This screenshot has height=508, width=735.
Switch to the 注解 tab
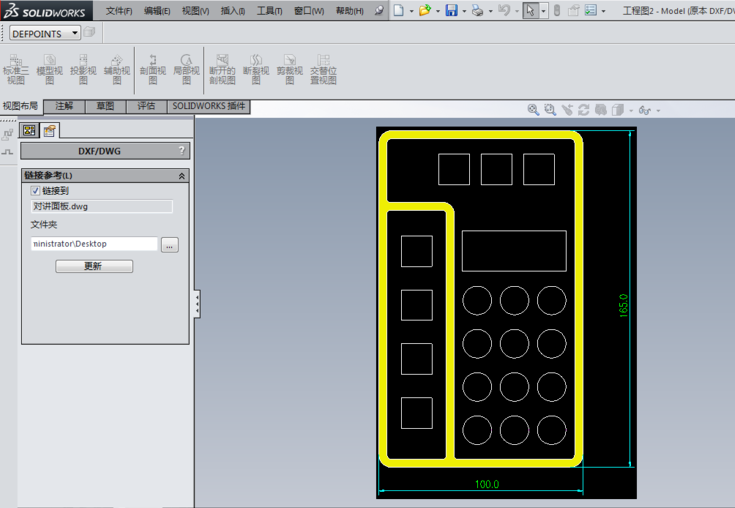click(x=64, y=106)
